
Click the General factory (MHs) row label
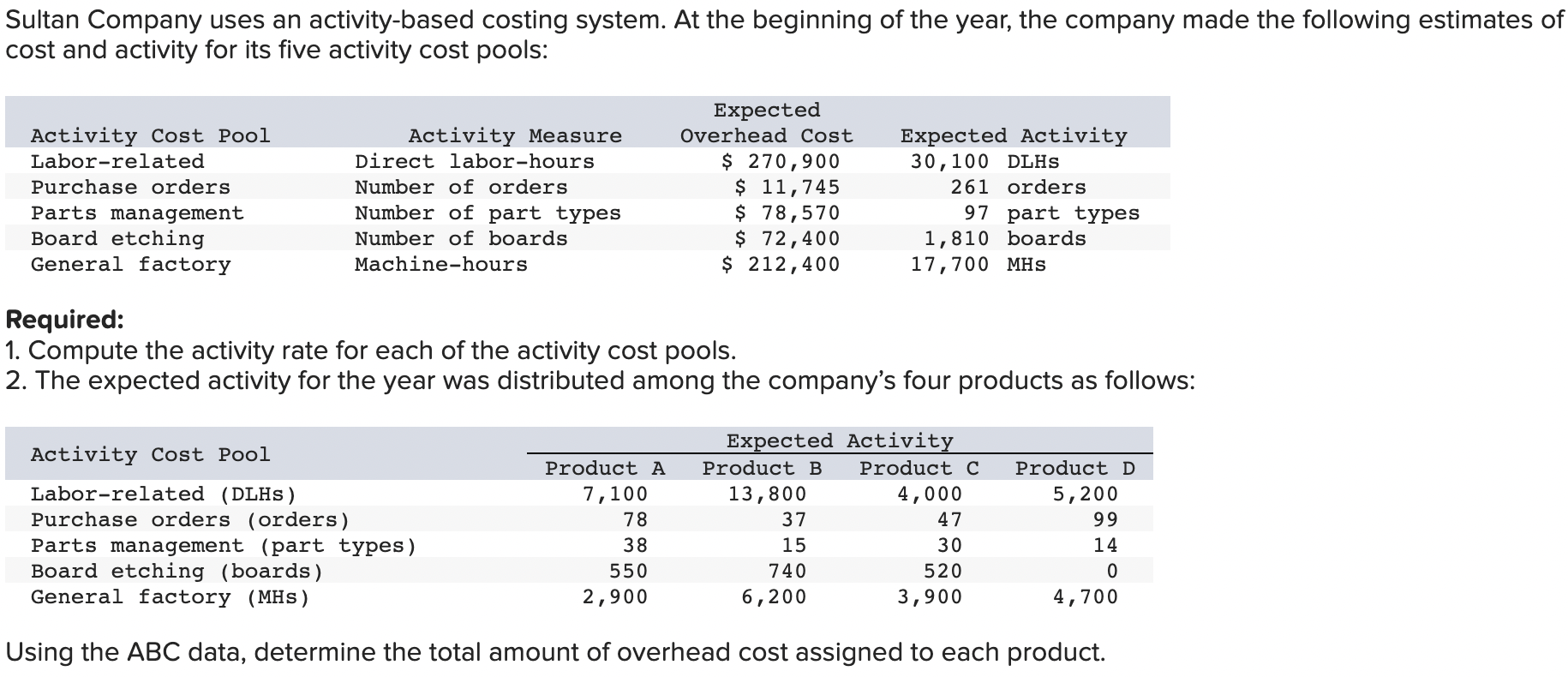171,596
